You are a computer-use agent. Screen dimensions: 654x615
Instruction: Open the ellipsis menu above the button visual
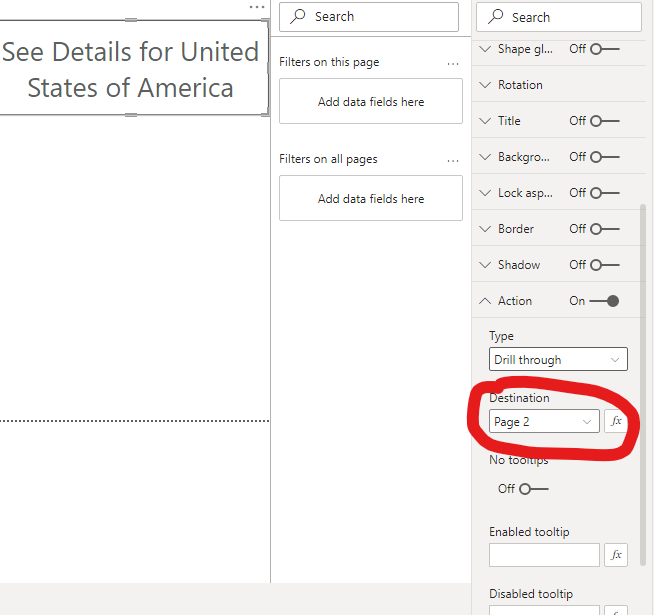(x=257, y=7)
